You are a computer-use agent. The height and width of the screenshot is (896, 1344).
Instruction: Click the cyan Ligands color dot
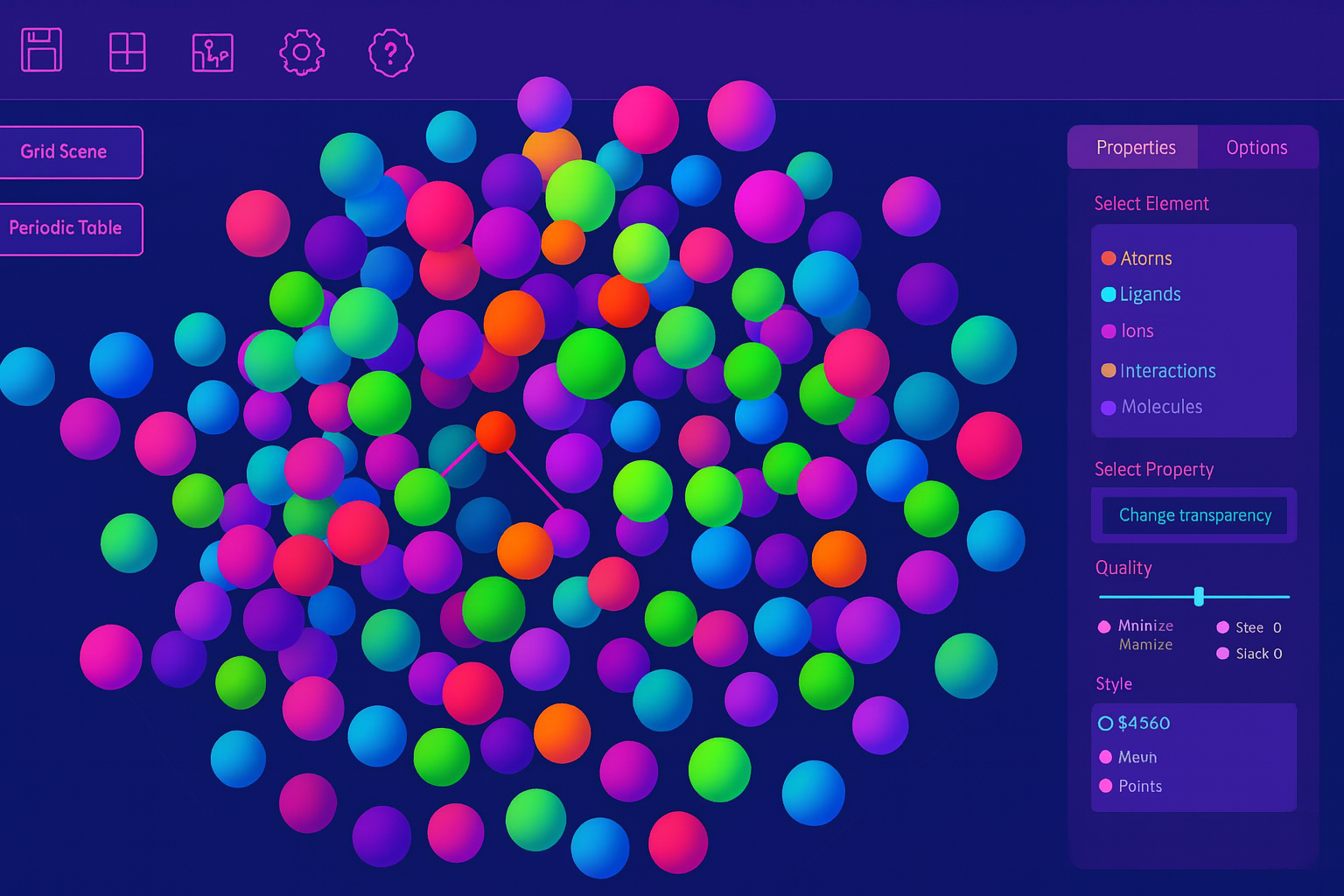pos(1109,295)
